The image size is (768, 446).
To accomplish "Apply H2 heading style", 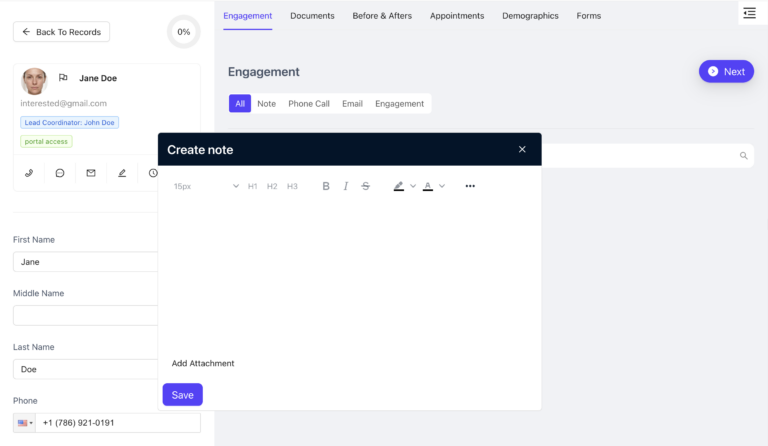I will (x=272, y=186).
